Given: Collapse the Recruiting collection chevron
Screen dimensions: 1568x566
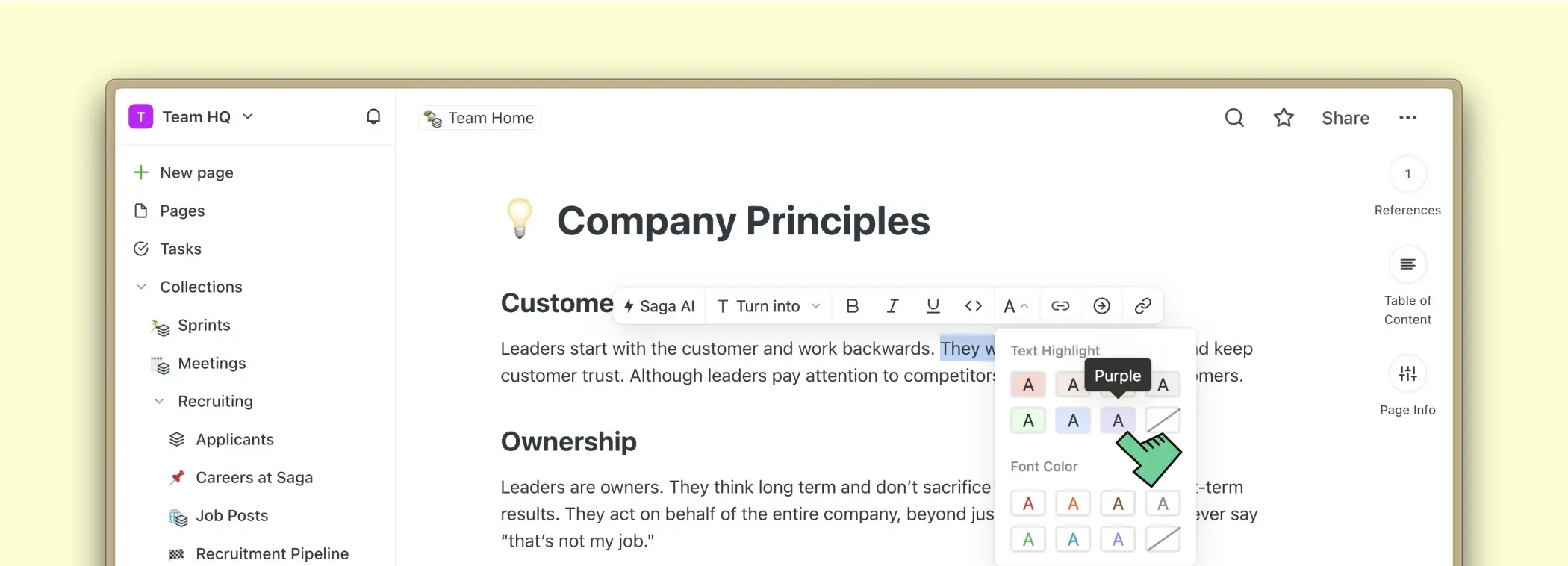Looking at the screenshot, I should coord(159,401).
